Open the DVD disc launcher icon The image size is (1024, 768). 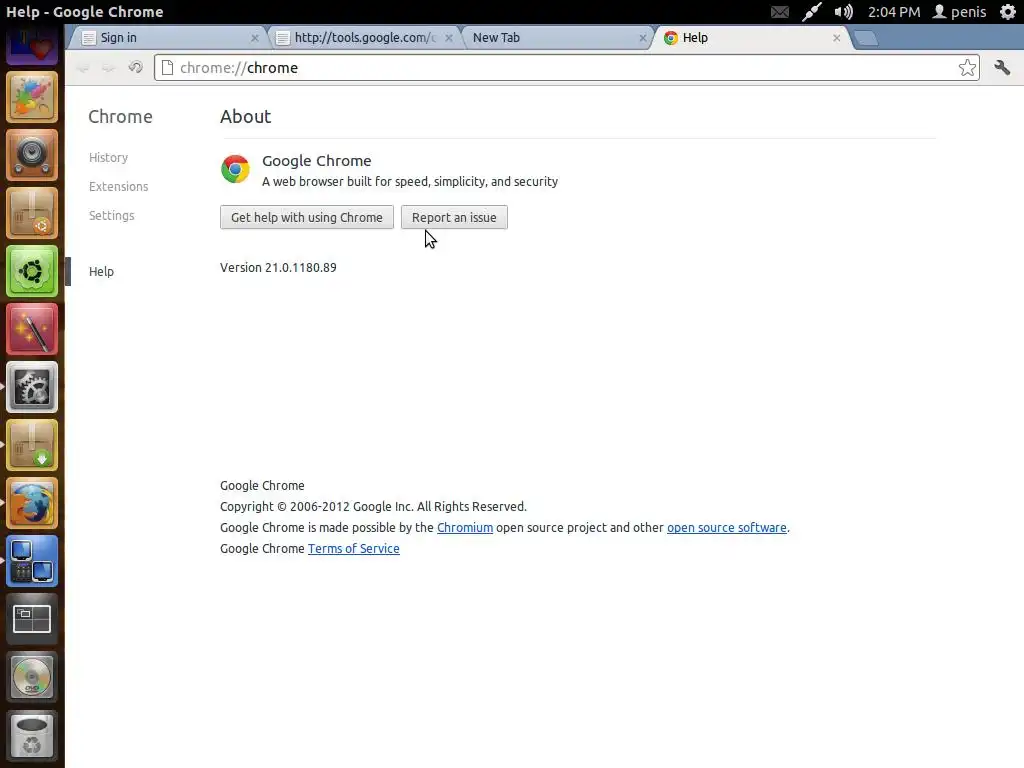click(x=32, y=677)
